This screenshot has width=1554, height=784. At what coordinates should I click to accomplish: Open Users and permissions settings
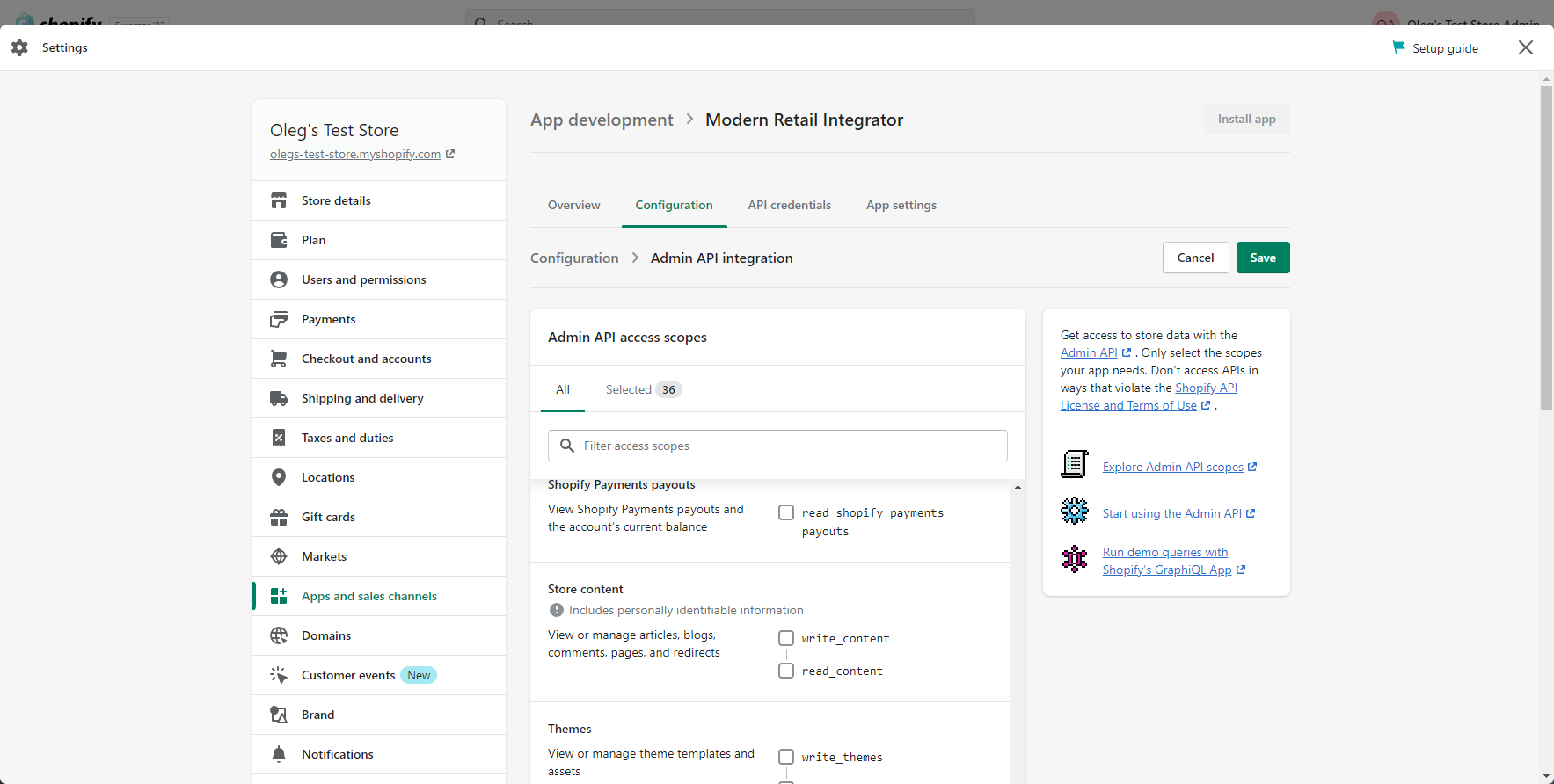tap(379, 279)
